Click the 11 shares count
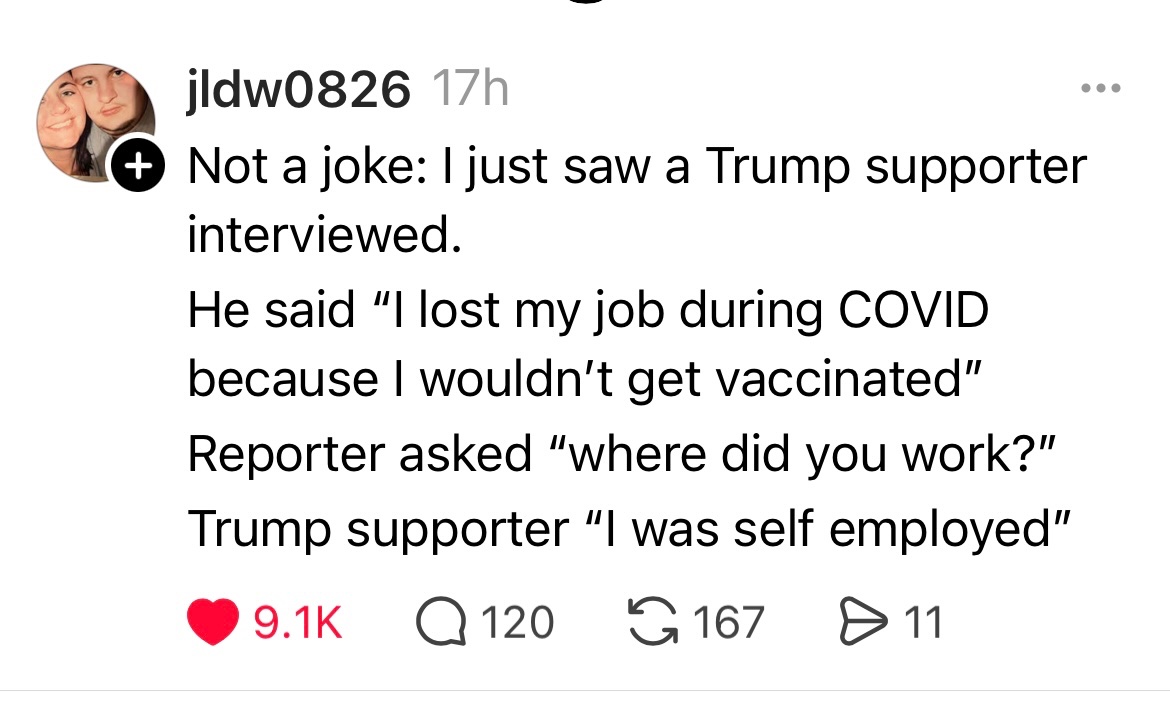 pyautogui.click(x=922, y=622)
